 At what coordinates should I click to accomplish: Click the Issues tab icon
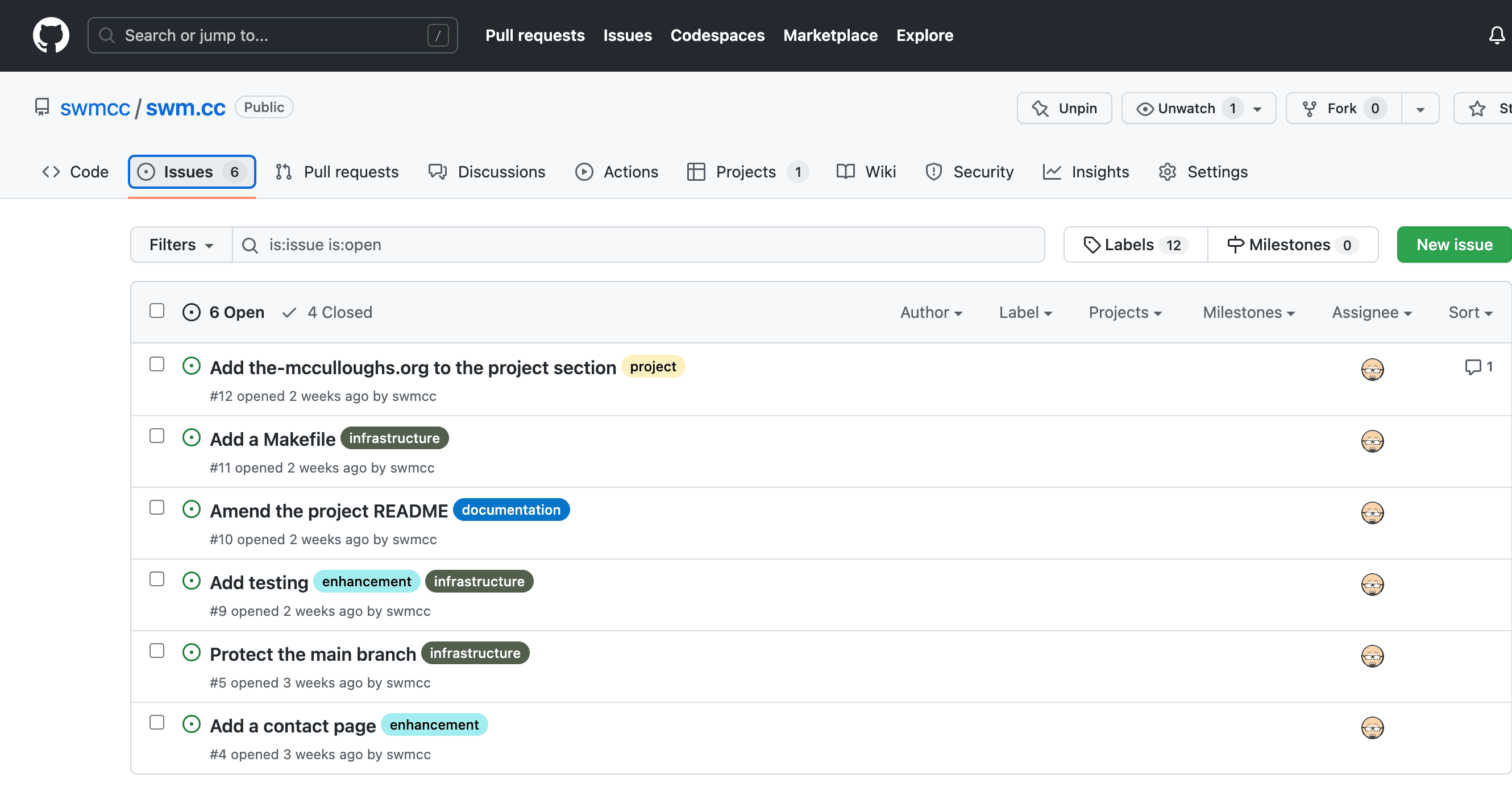(x=147, y=171)
